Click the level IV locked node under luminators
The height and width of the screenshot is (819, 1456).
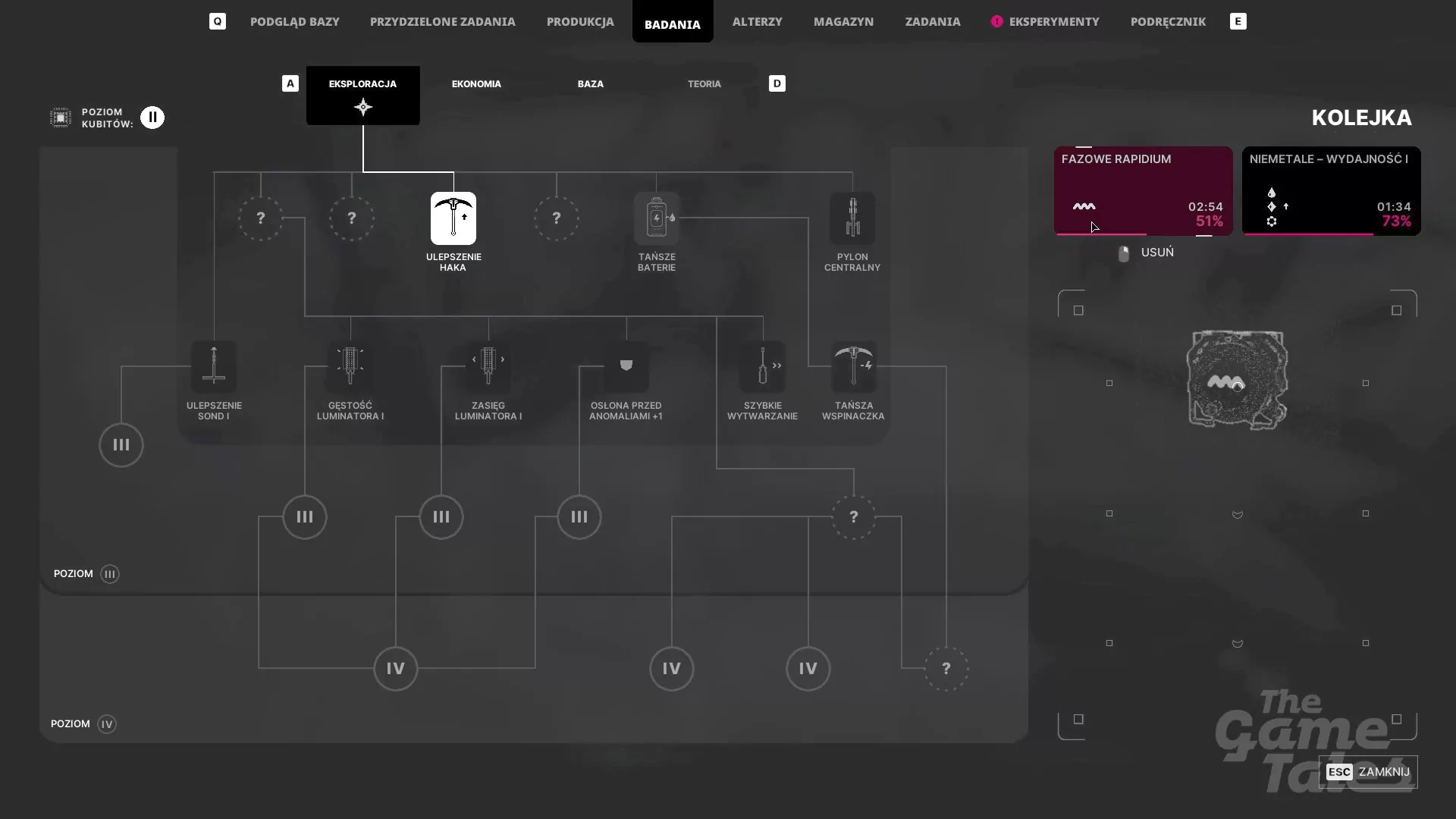[x=396, y=669]
